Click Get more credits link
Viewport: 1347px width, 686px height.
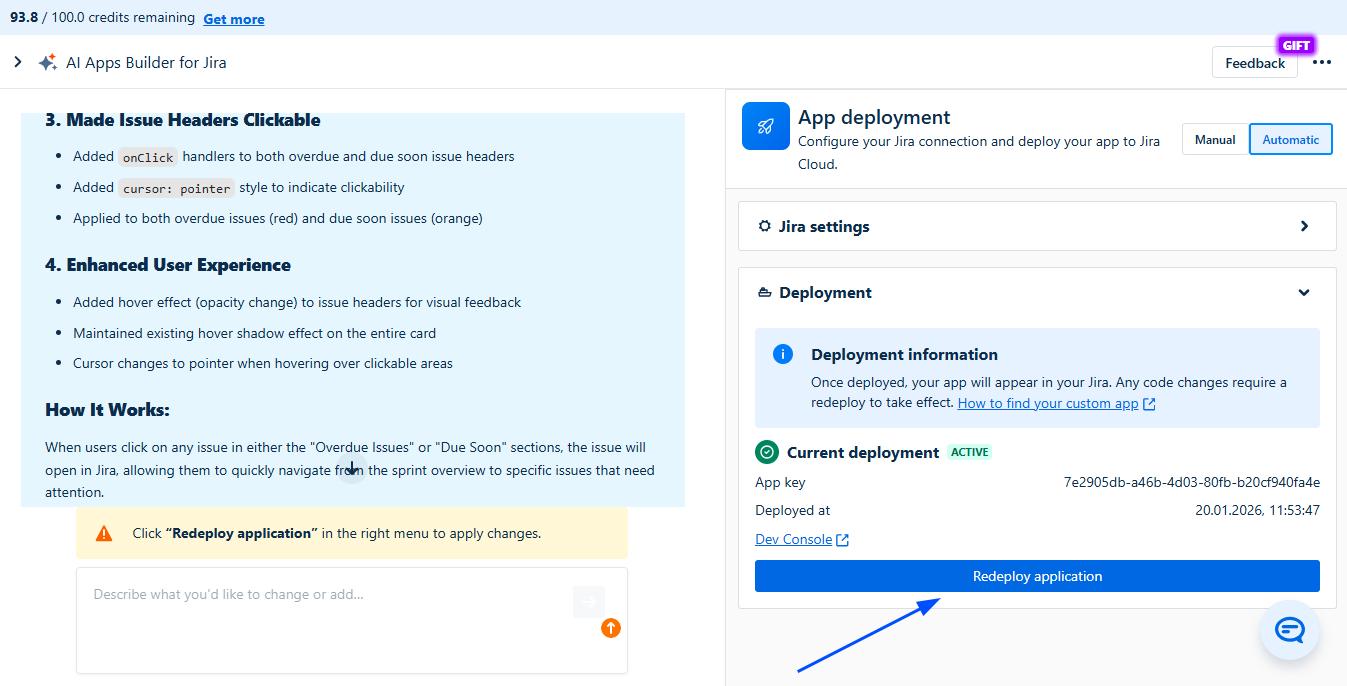234,19
